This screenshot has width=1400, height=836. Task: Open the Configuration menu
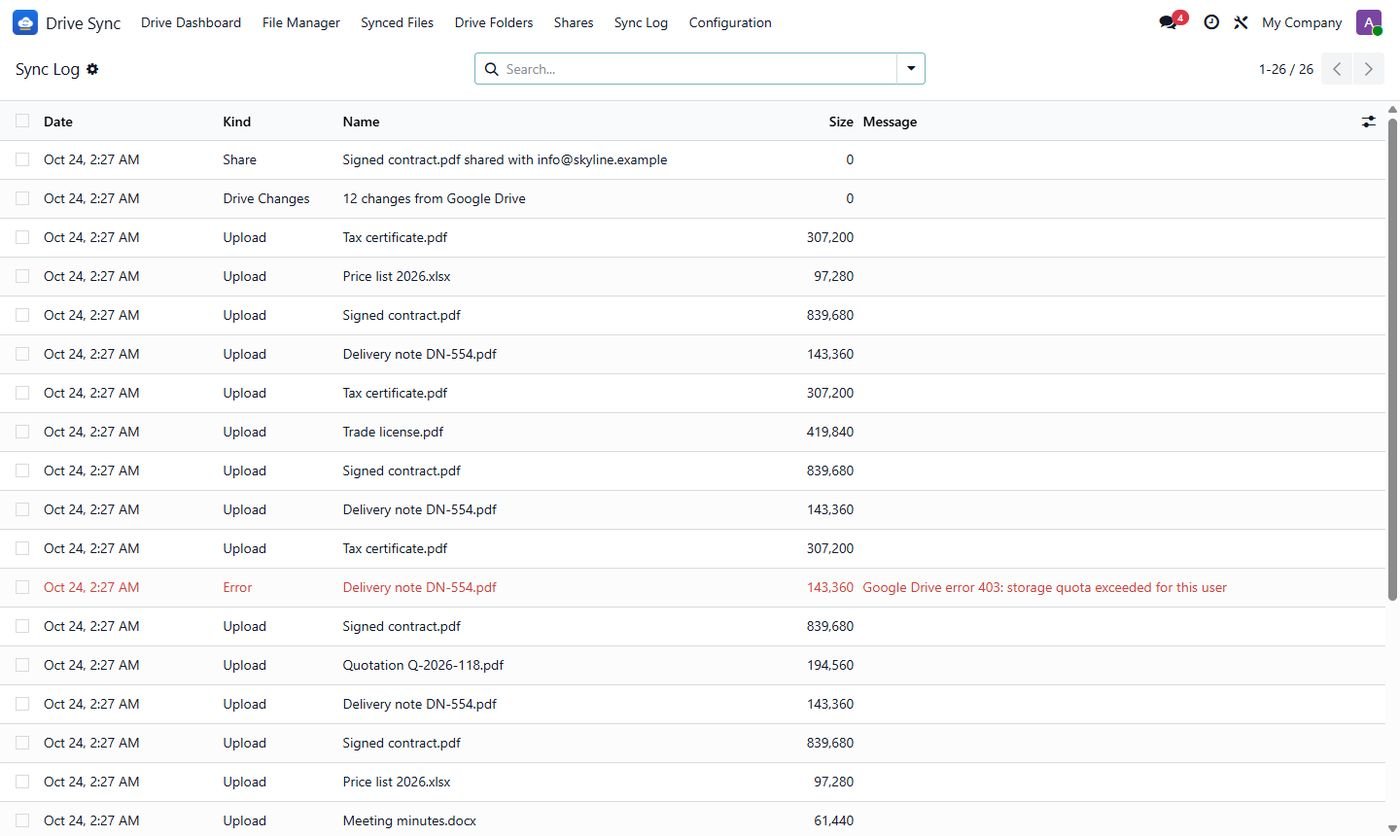(730, 22)
